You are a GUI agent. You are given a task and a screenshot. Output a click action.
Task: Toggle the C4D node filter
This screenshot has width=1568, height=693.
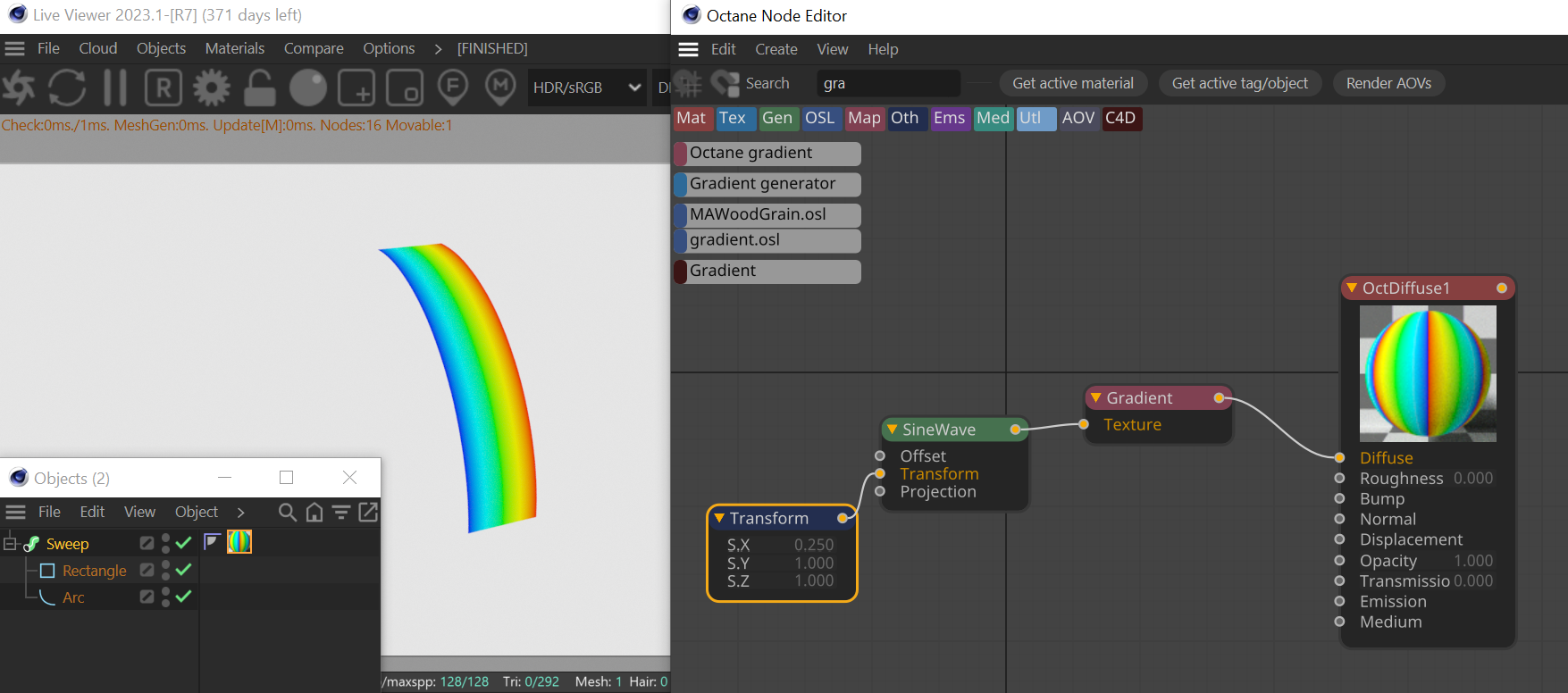click(1121, 118)
